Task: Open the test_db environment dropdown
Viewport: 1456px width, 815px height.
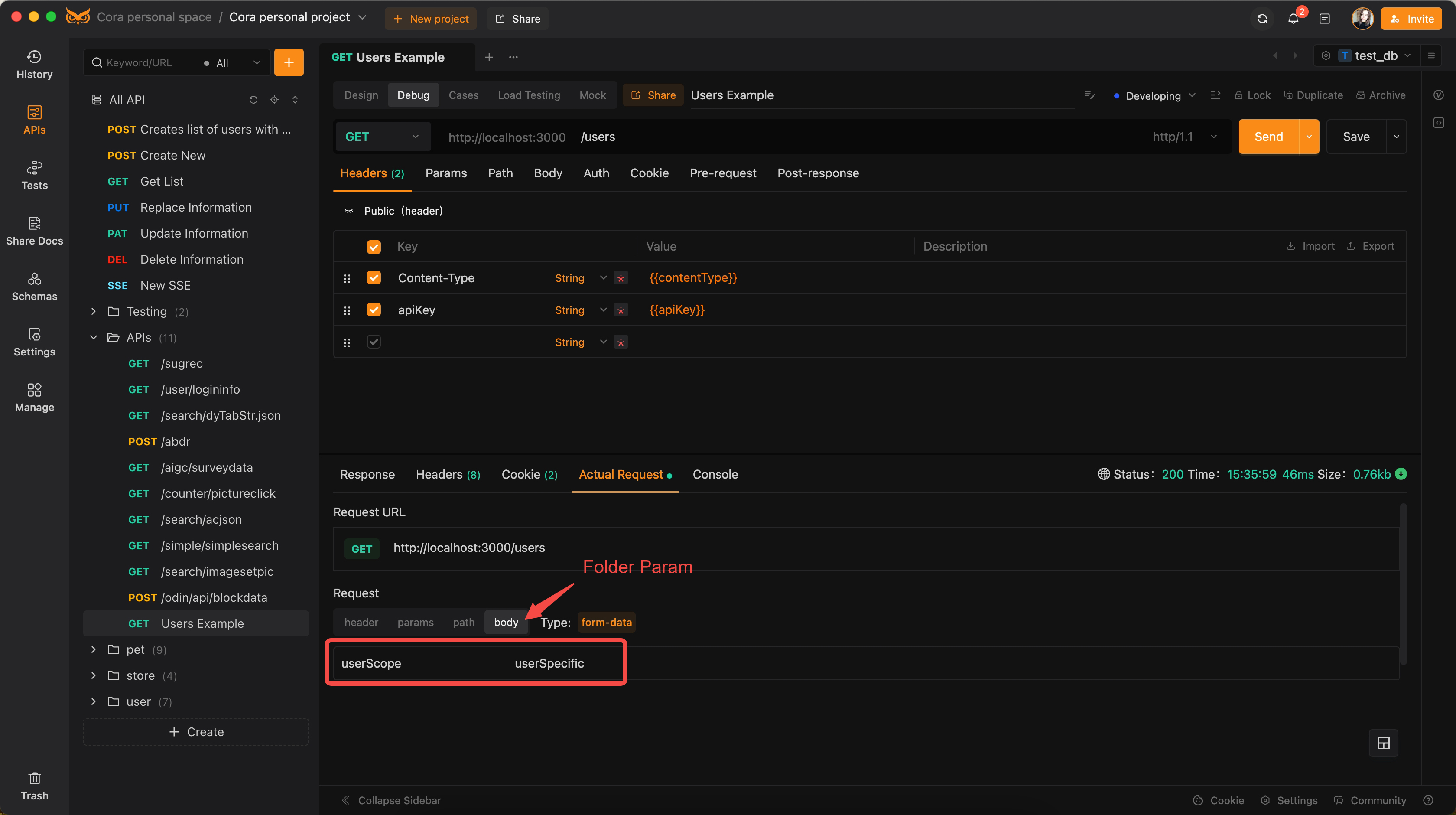Action: [1376, 55]
